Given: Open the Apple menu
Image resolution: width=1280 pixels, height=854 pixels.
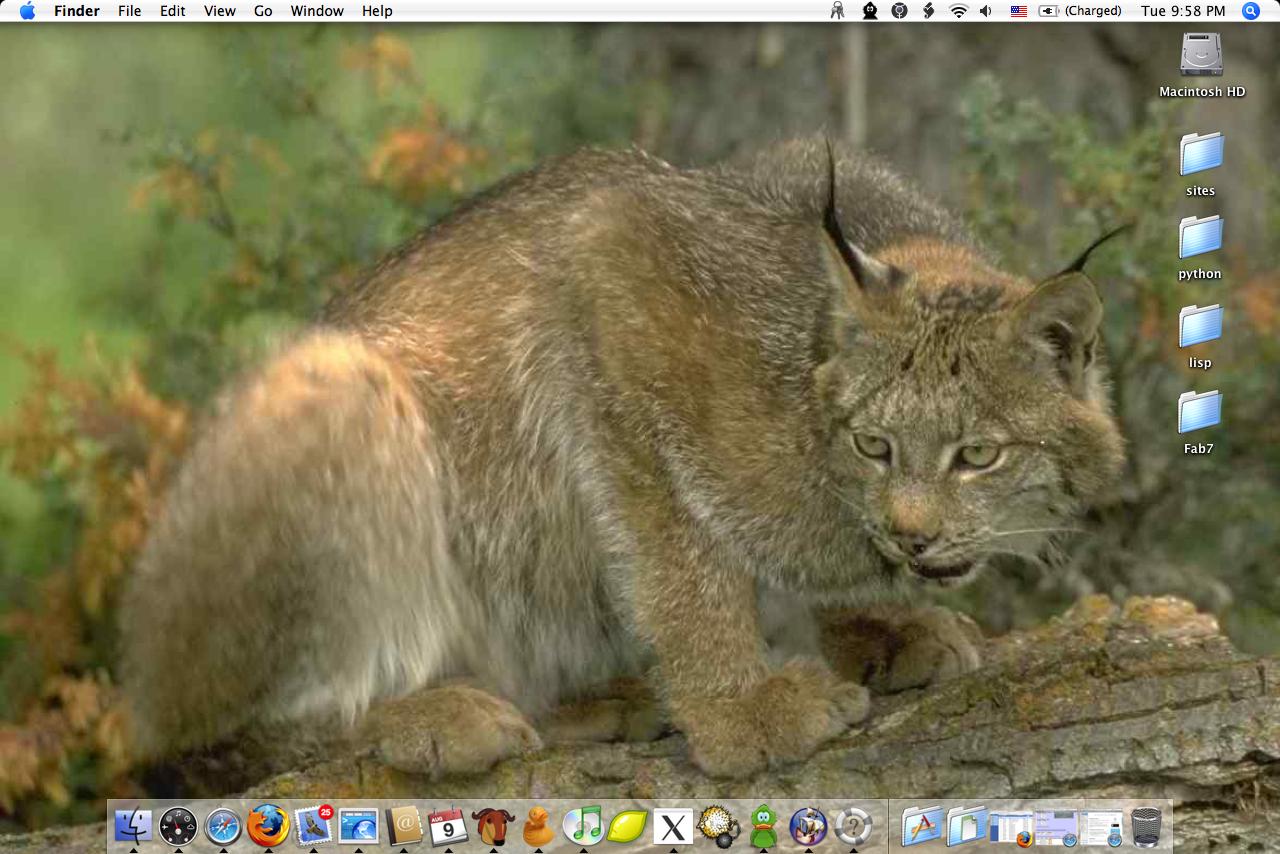Looking at the screenshot, I should point(27,11).
